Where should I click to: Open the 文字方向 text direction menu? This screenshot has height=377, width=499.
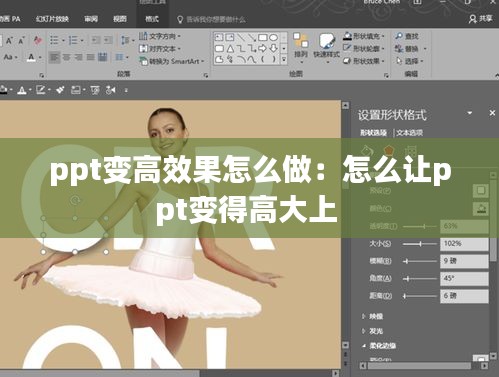(x=160, y=36)
